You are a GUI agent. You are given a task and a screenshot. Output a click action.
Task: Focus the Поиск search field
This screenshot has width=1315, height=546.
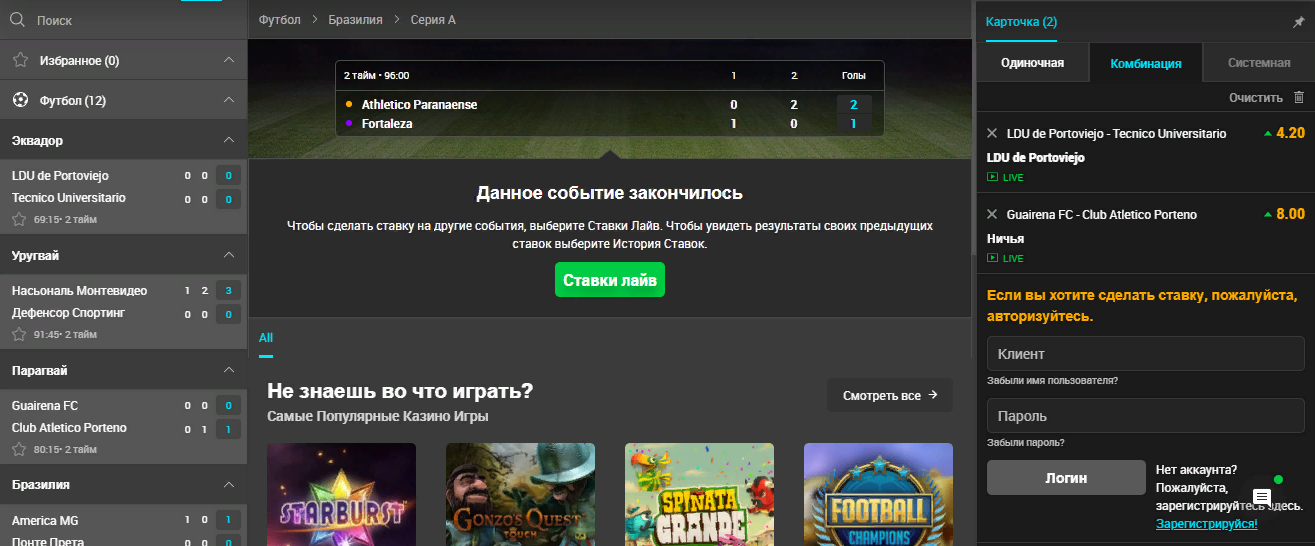123,19
